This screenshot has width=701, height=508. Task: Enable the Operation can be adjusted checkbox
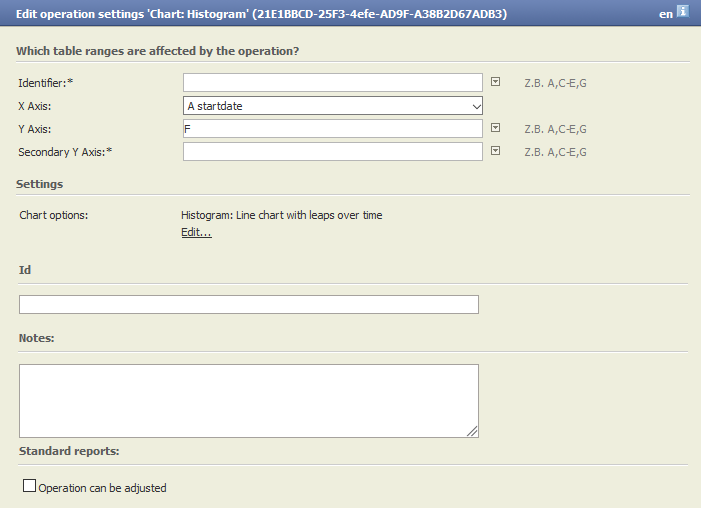coord(30,486)
